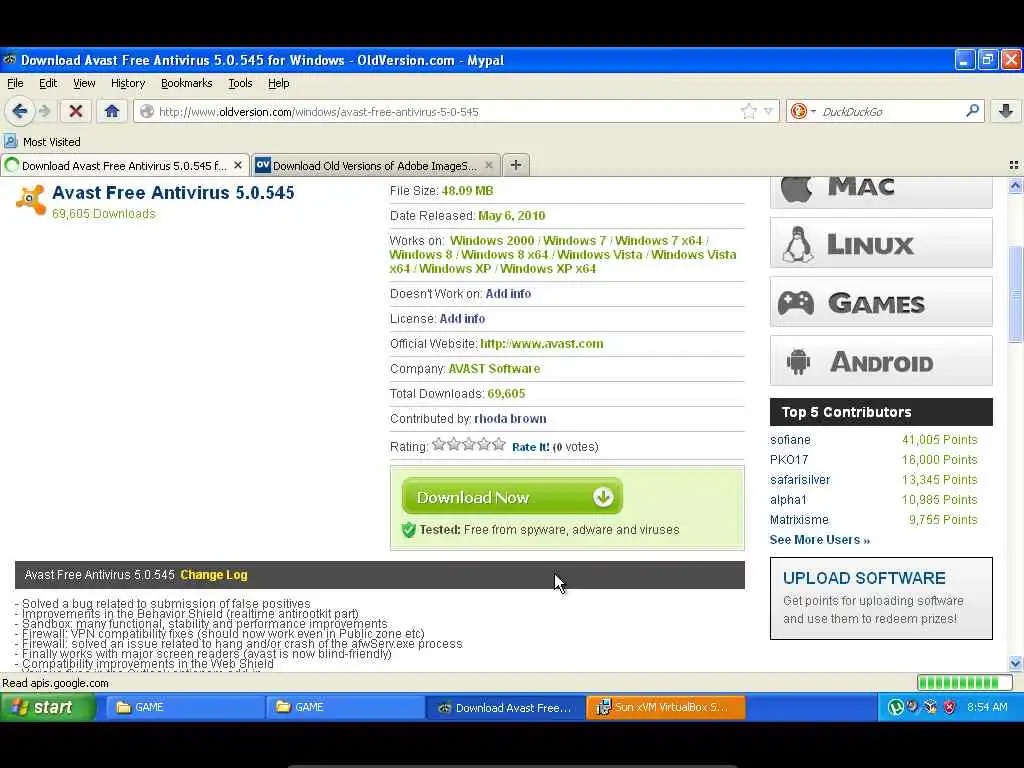Click See More Users link

tap(820, 539)
